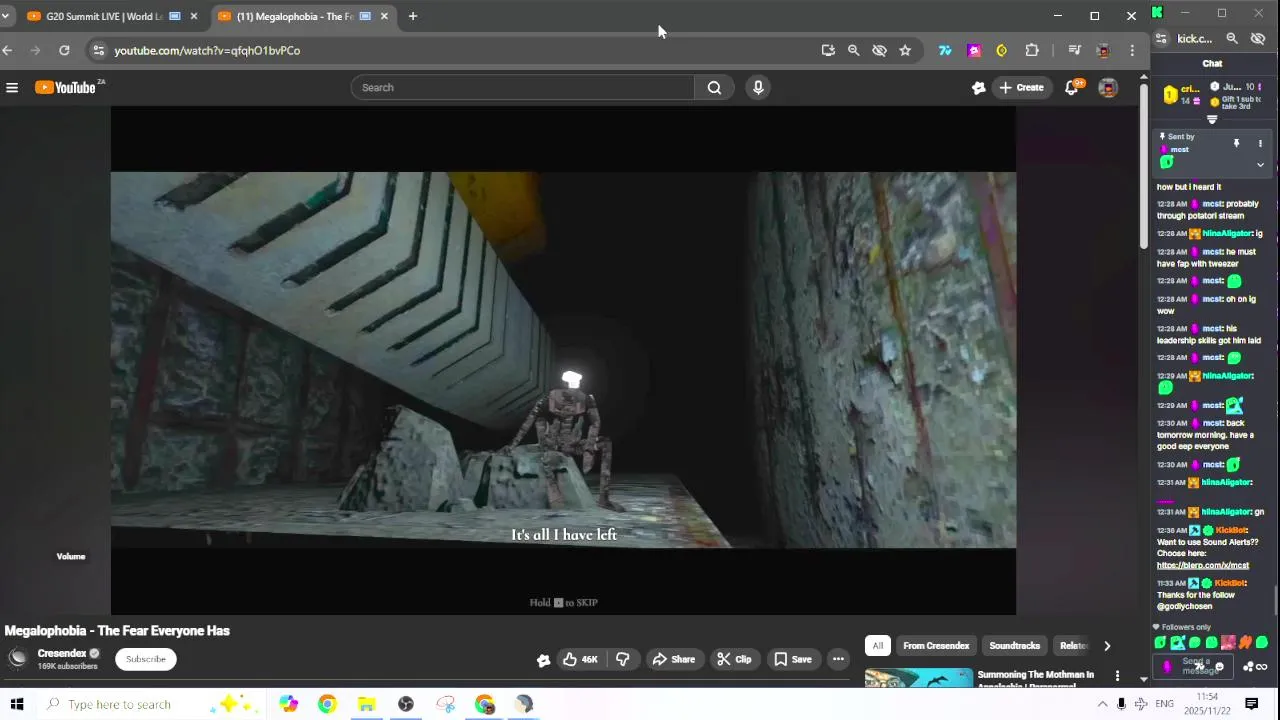Open Kick window site settings icon

tap(1161, 39)
